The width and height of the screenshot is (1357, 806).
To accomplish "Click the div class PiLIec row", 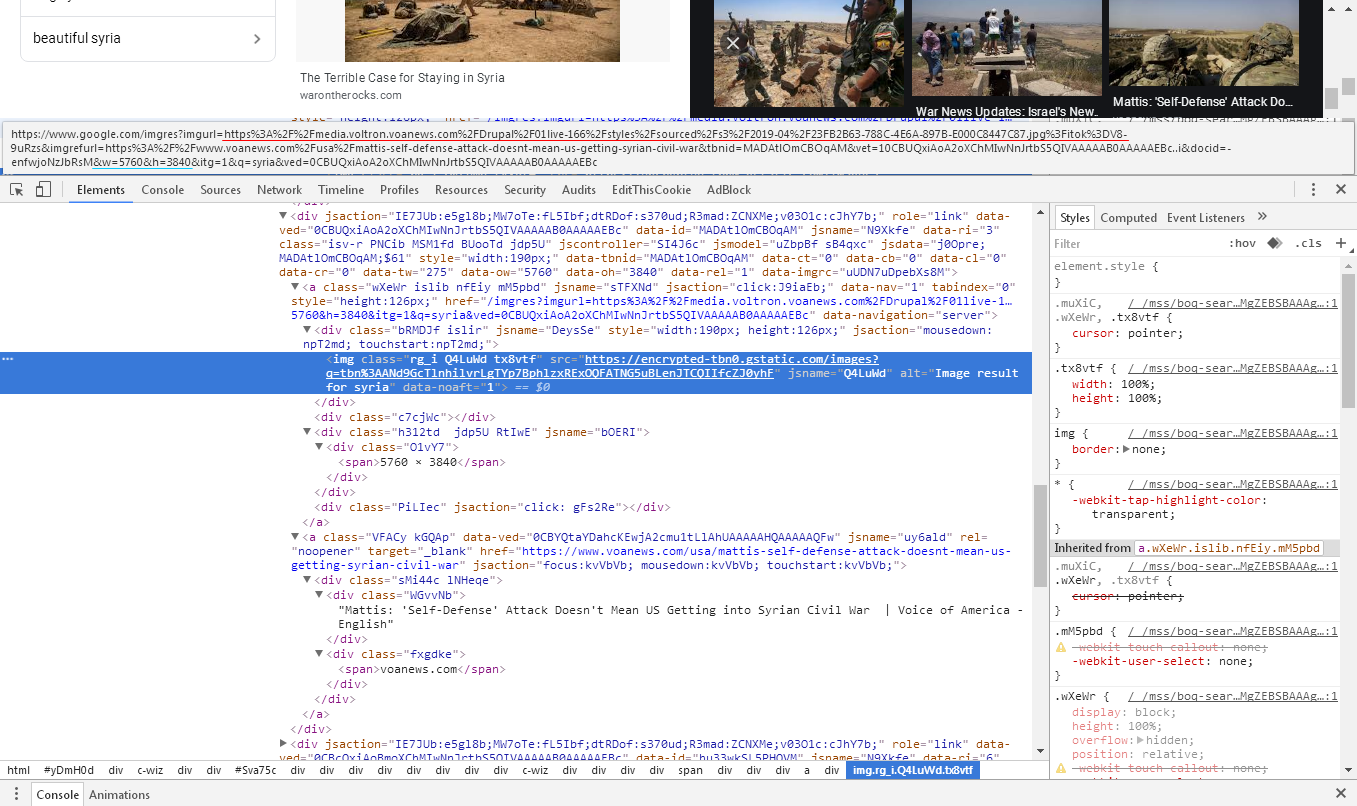I will click(x=492, y=507).
